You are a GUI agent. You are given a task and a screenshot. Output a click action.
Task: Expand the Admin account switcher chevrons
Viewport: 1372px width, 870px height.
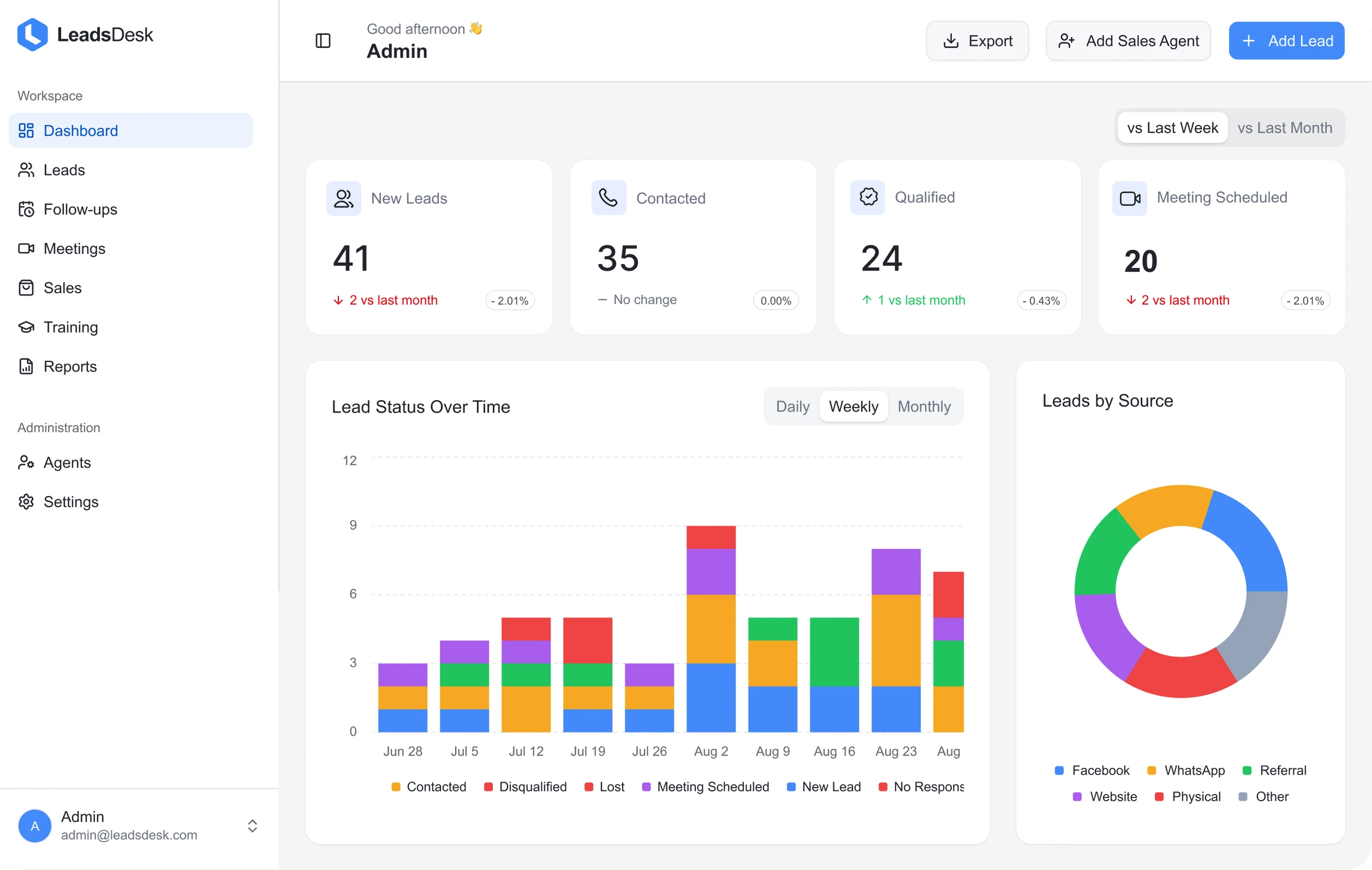coord(252,825)
